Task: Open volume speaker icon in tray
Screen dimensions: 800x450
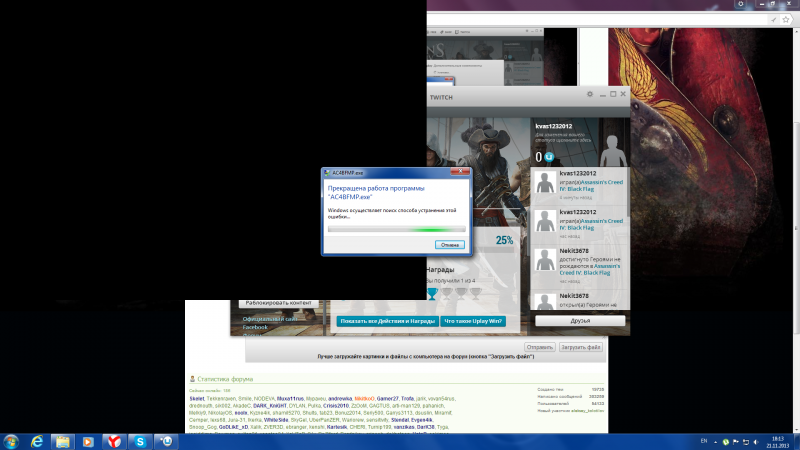Action: pyautogui.click(x=756, y=442)
